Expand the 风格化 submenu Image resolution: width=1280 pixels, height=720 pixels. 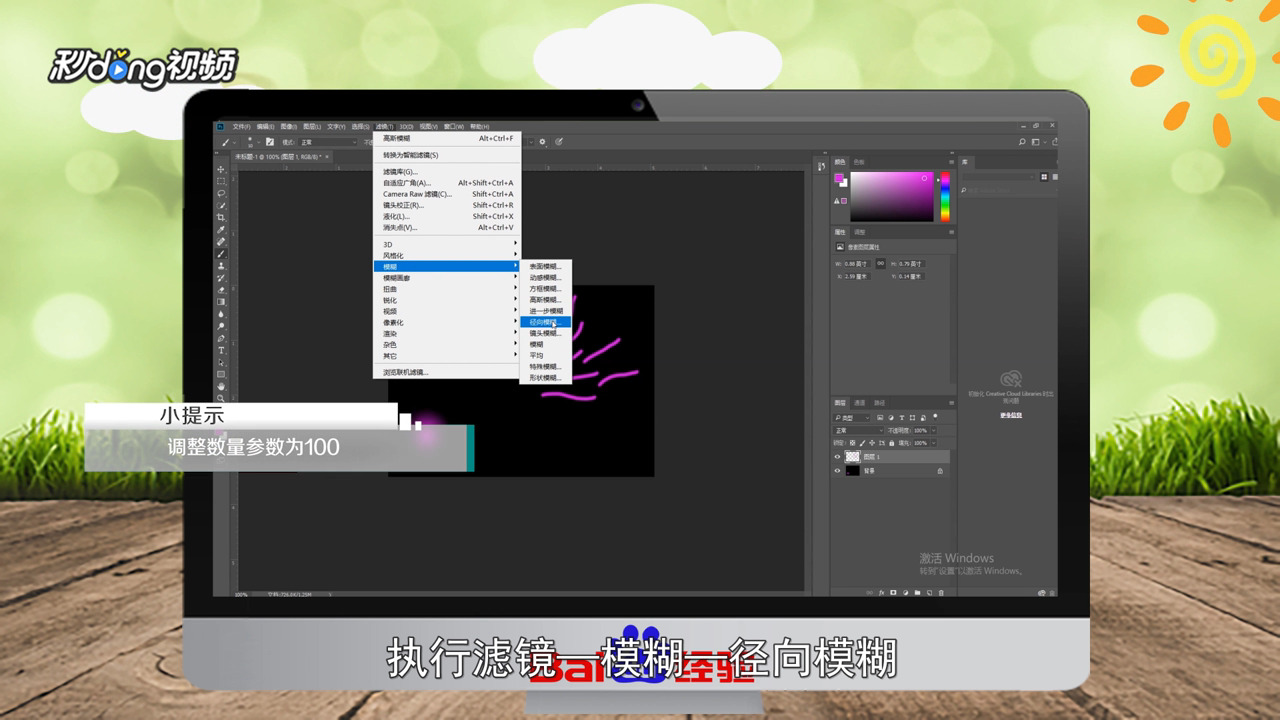447,255
